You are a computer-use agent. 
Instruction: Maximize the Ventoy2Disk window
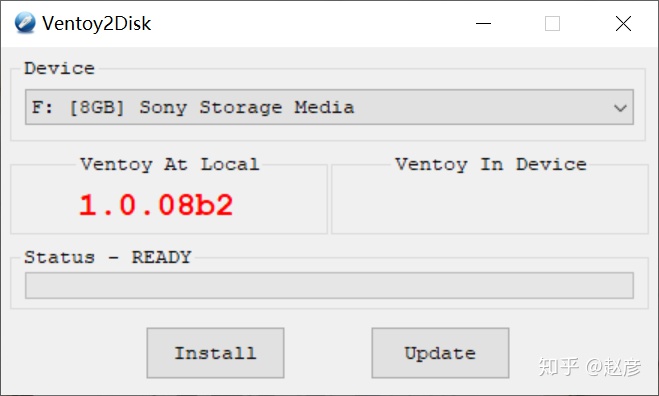(552, 24)
